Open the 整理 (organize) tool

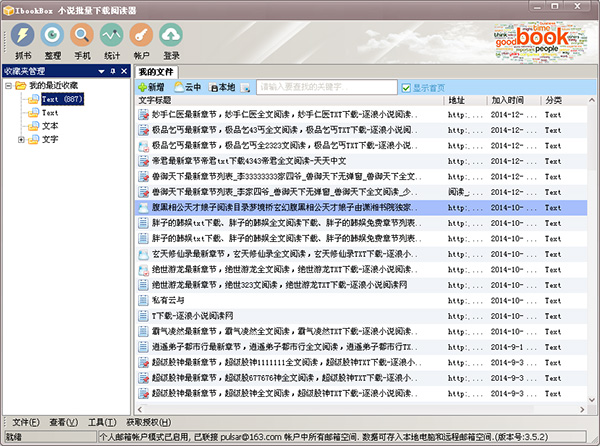tap(52, 40)
